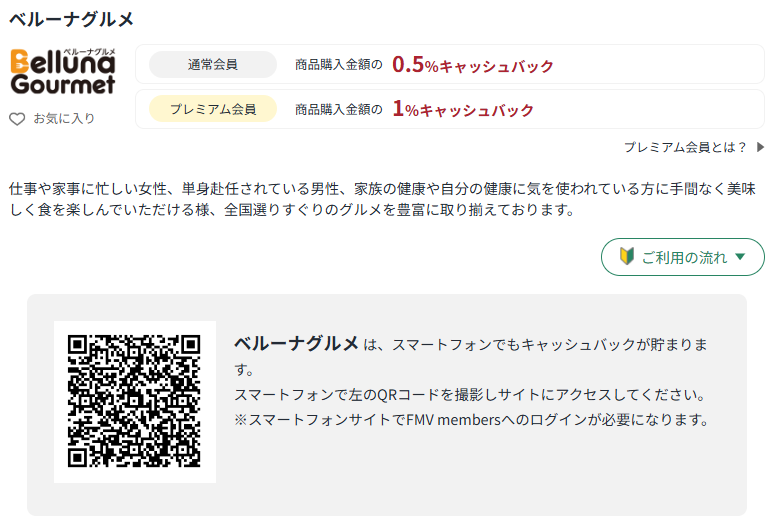773x531 pixels.
Task: Click the QR code image
Action: click(134, 401)
